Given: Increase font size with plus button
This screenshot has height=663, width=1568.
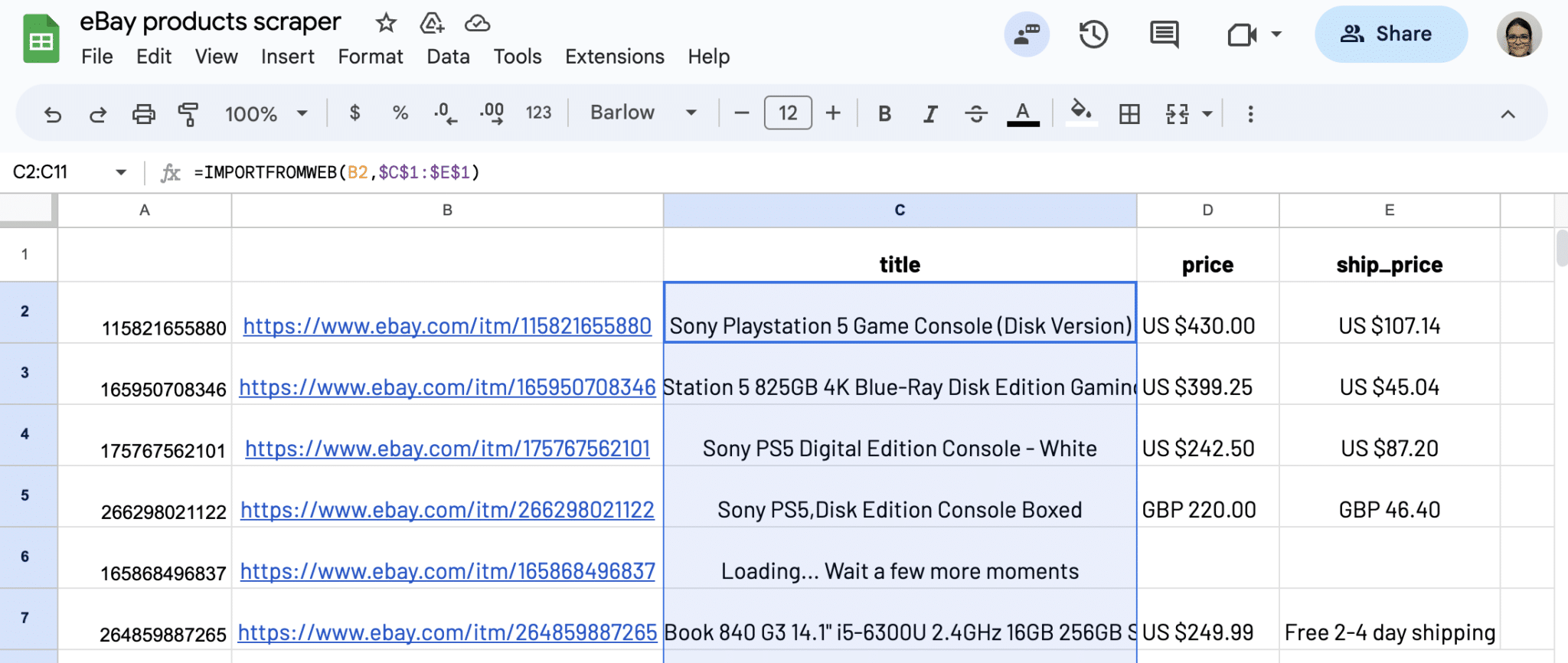Looking at the screenshot, I should point(833,113).
